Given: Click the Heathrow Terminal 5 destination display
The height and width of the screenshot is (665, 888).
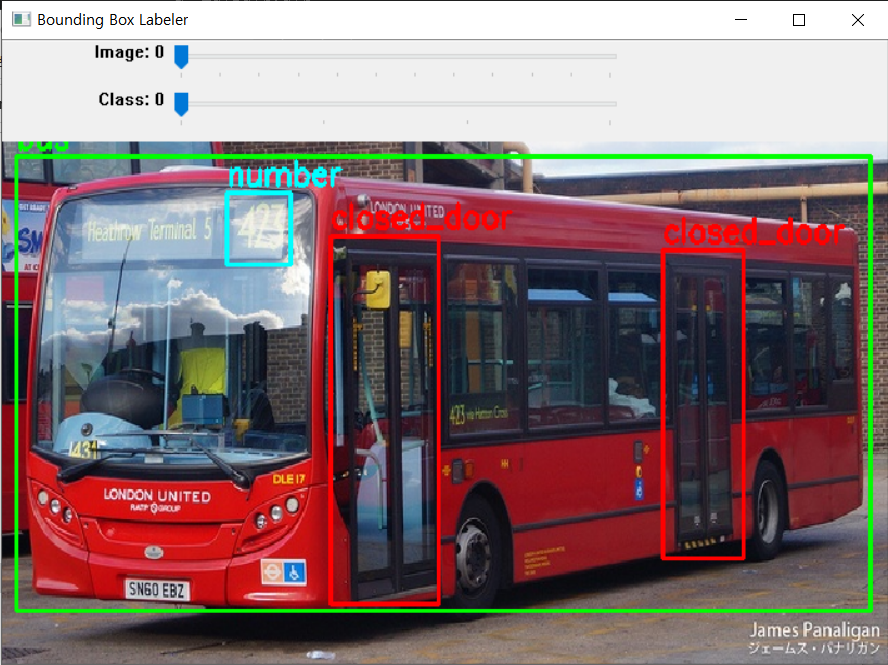Looking at the screenshot, I should pos(149,231).
